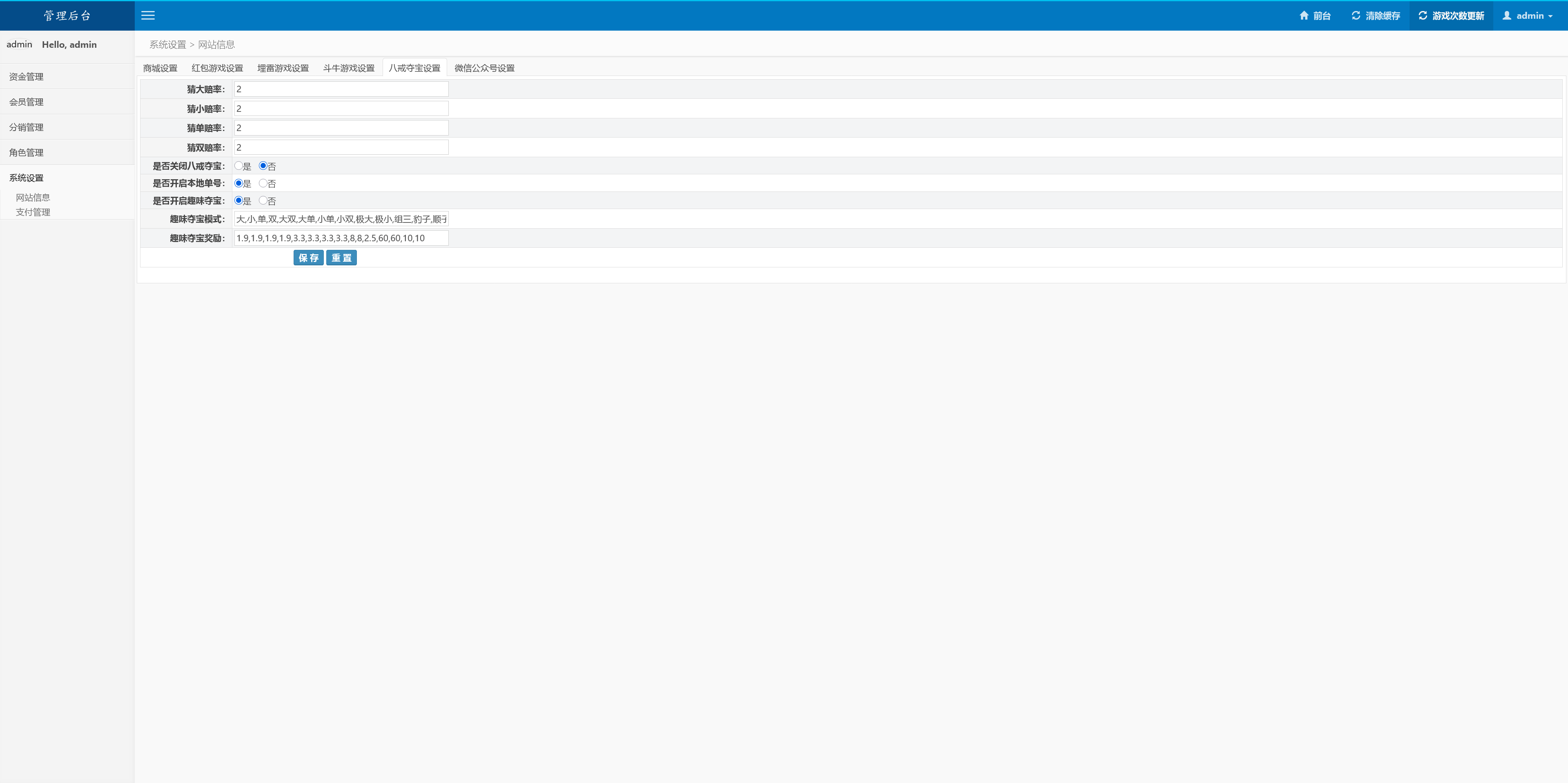Open the 微信公众号设置 tab
Screen dimensions: 1568x783
pos(484,68)
